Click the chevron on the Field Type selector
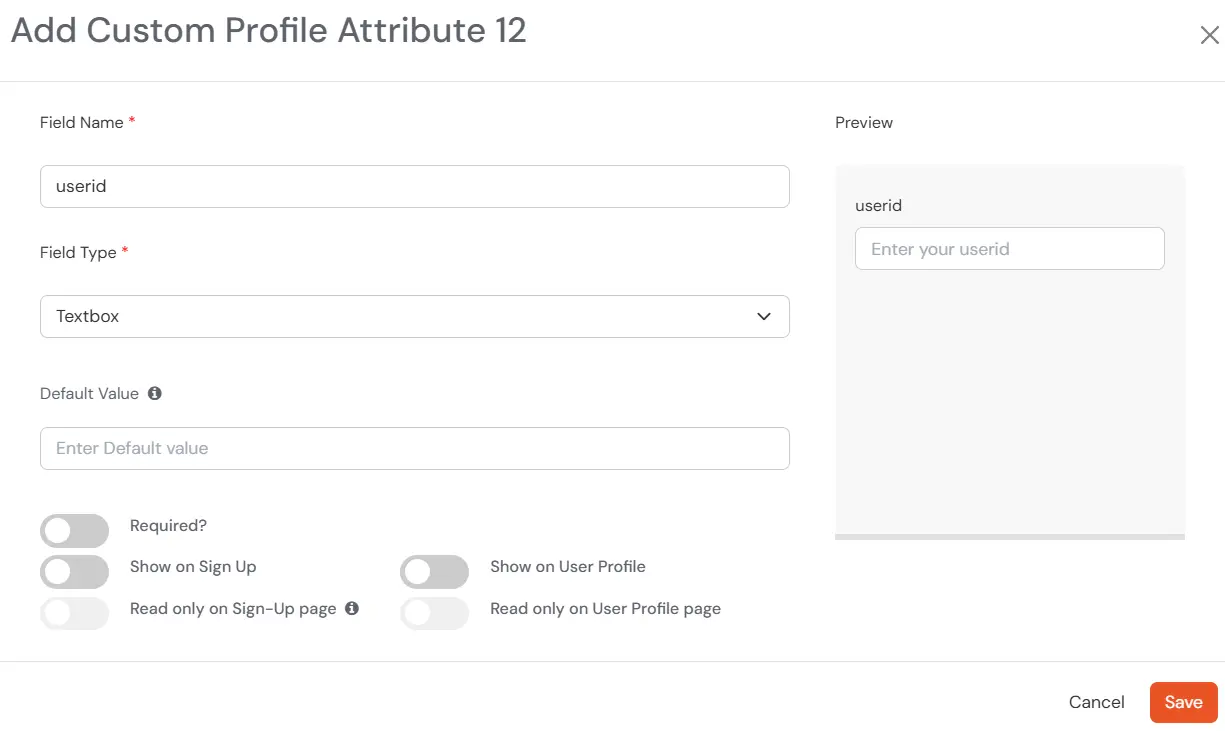The width and height of the screenshot is (1225, 731). [763, 316]
